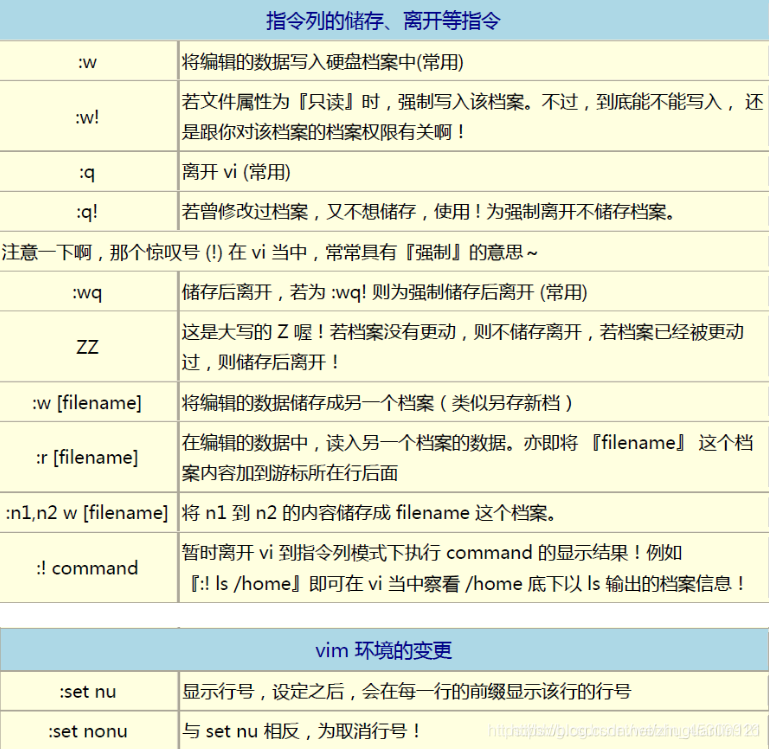
Task: Select the ':! command' command cell
Action: [88, 568]
